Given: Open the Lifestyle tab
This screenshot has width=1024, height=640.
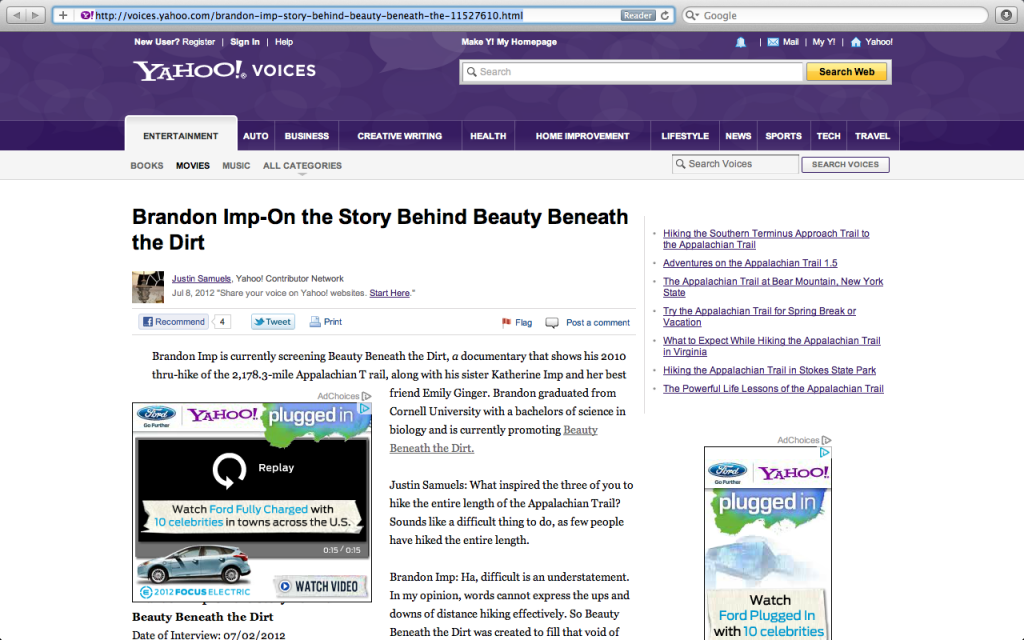Looking at the screenshot, I should click(685, 136).
